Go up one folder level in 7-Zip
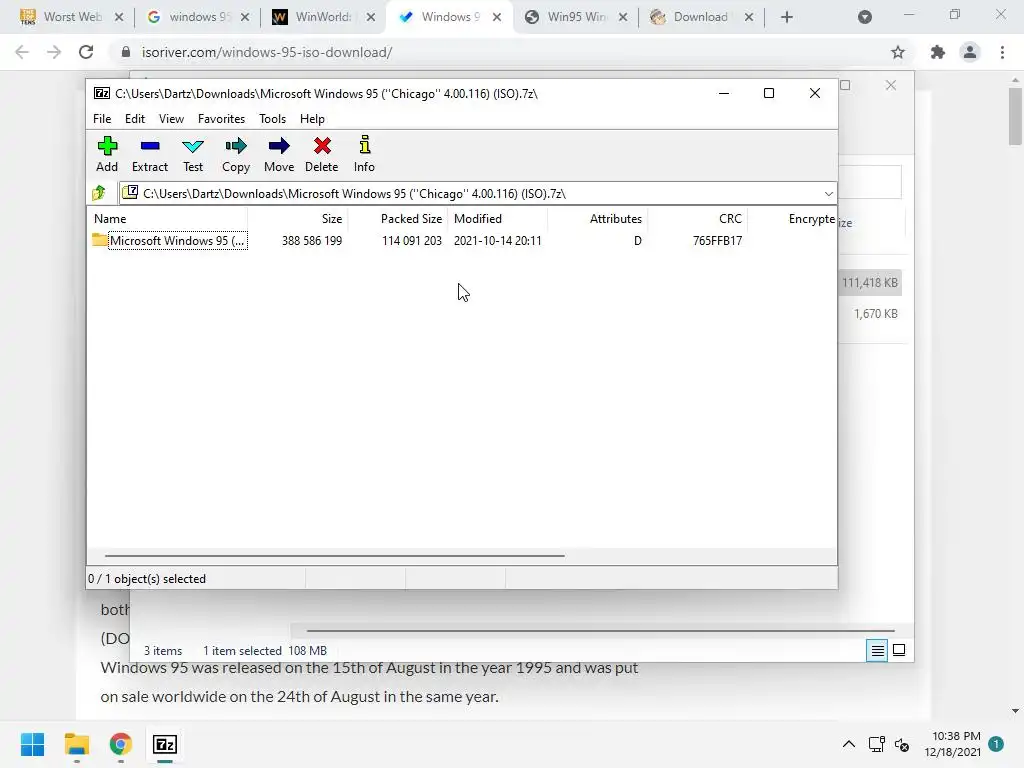The image size is (1024, 768). pos(99,193)
